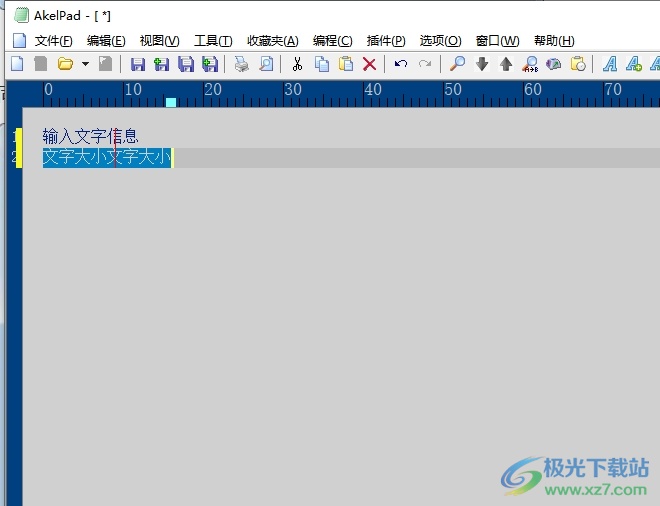Click the Paste clipboard icon

tap(346, 64)
